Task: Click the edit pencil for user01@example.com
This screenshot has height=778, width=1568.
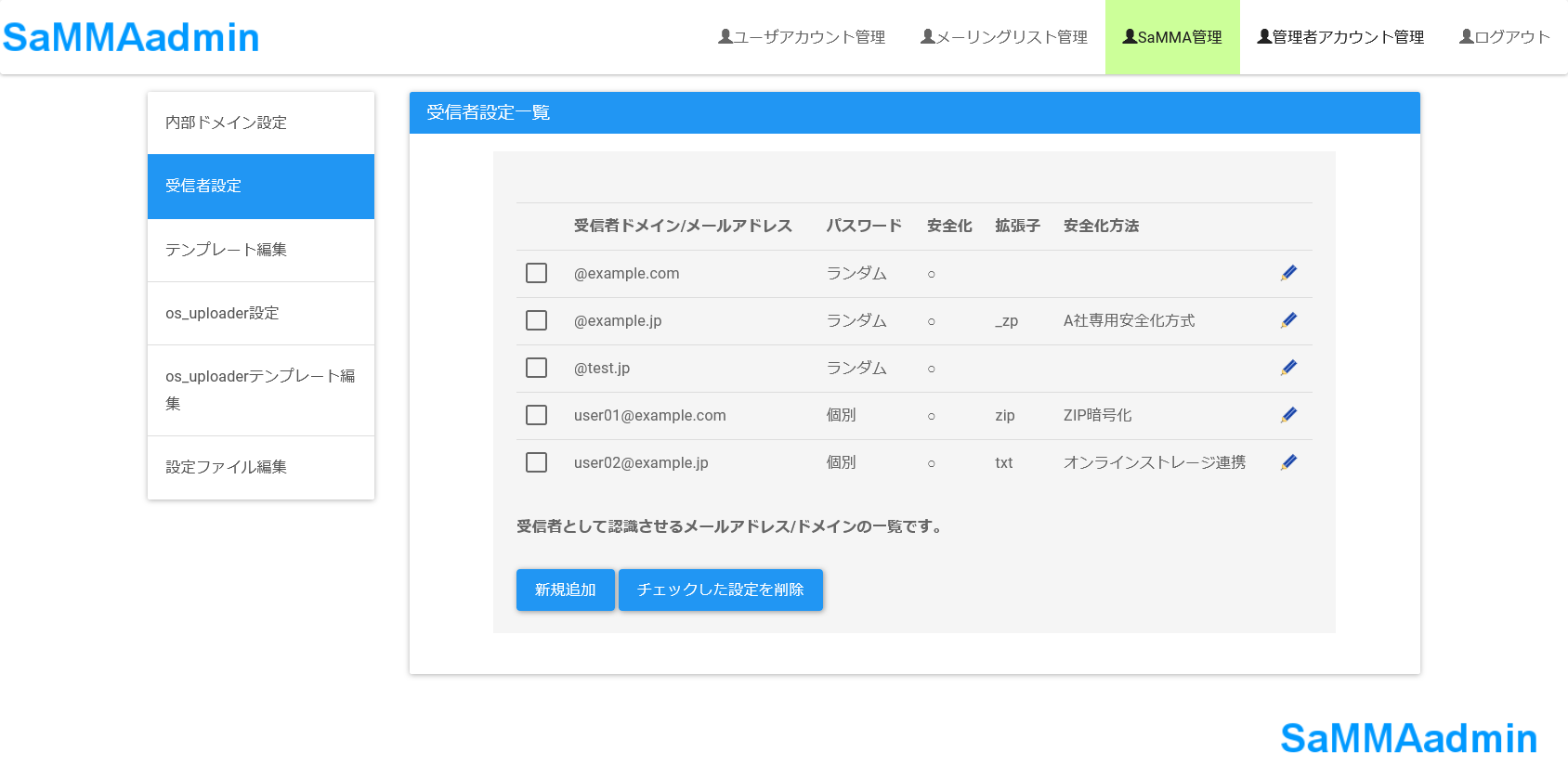Action: [1288, 415]
